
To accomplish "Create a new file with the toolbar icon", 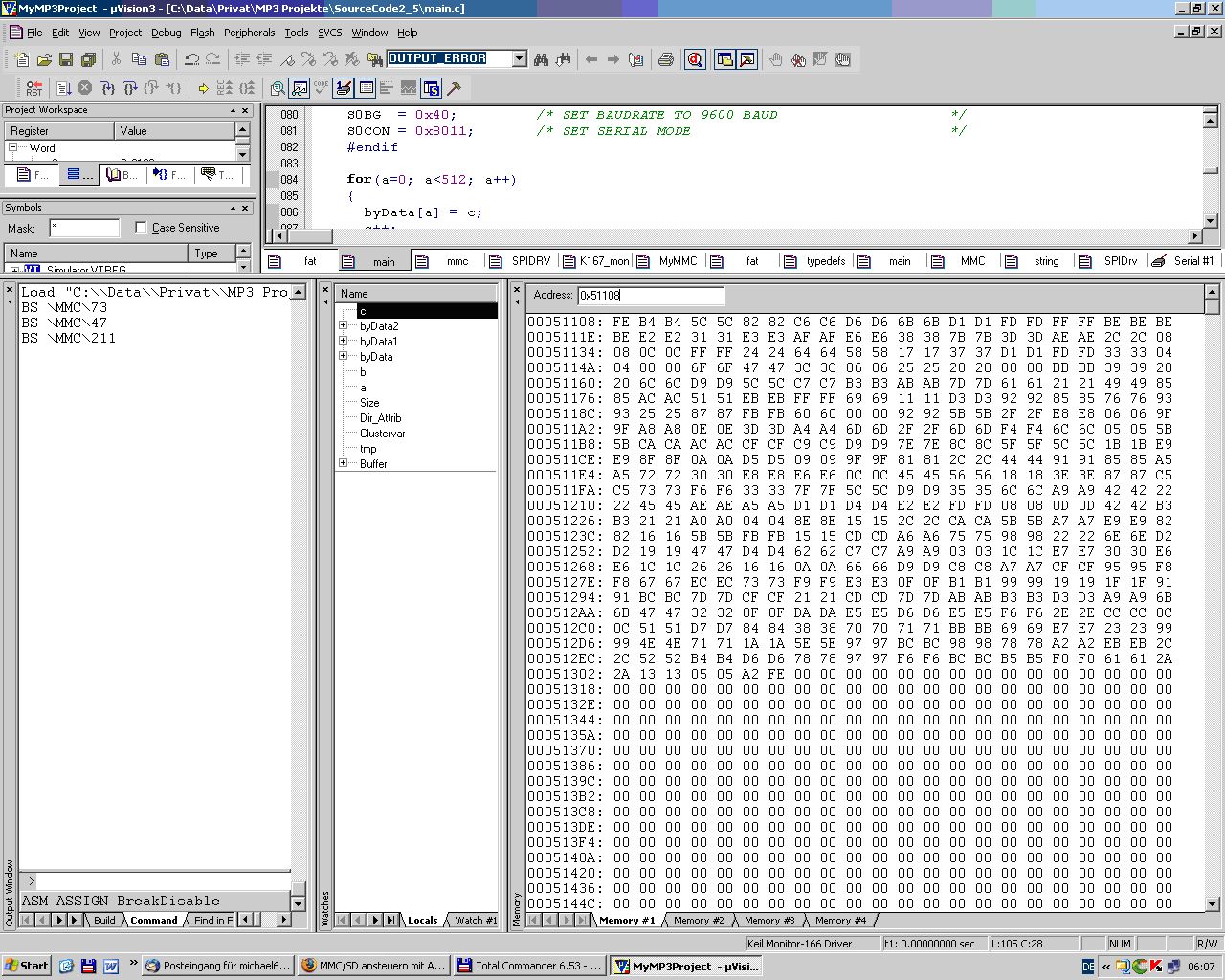I will tap(21, 59).
